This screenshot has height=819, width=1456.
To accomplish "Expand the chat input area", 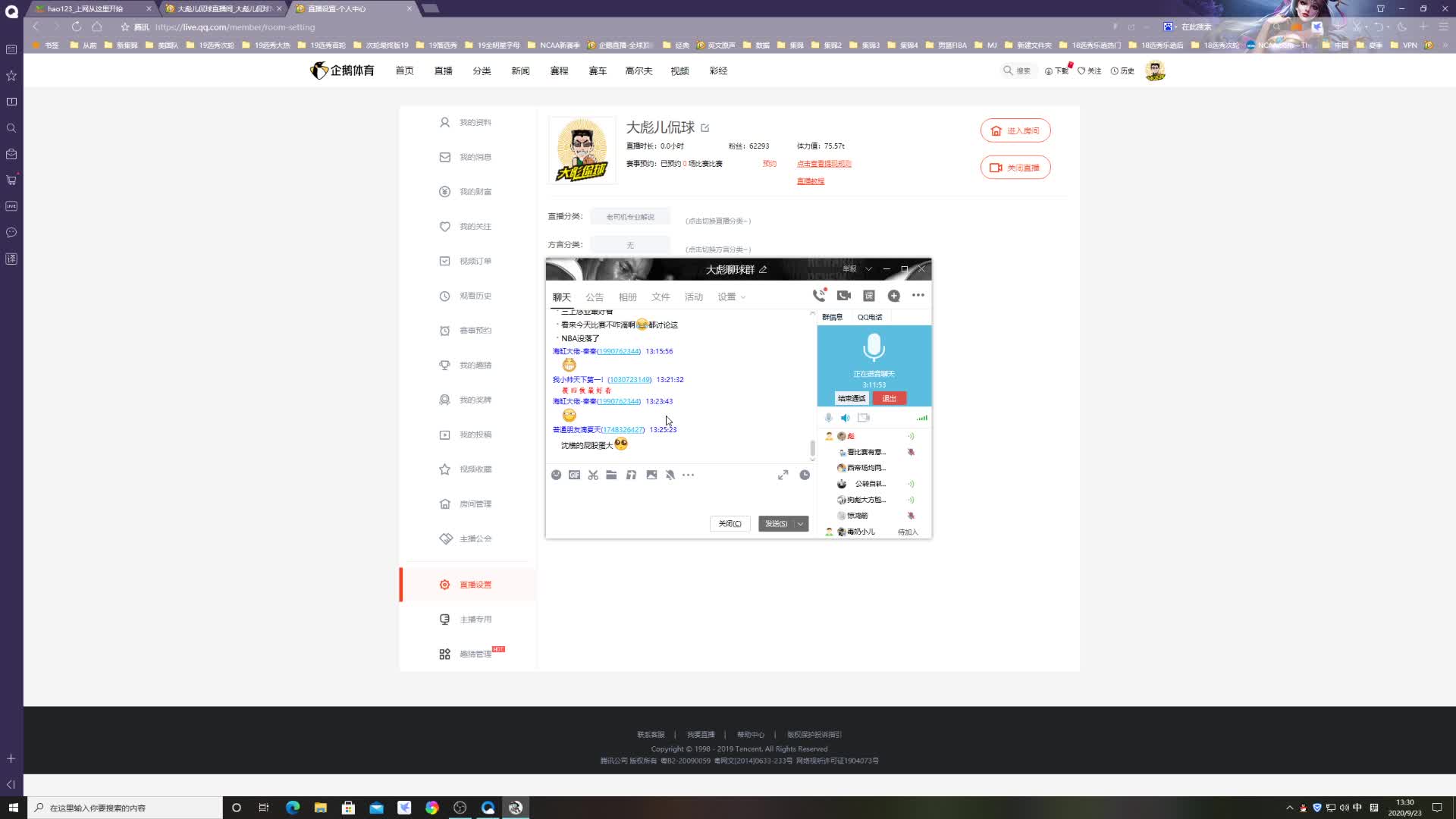I will tap(783, 475).
